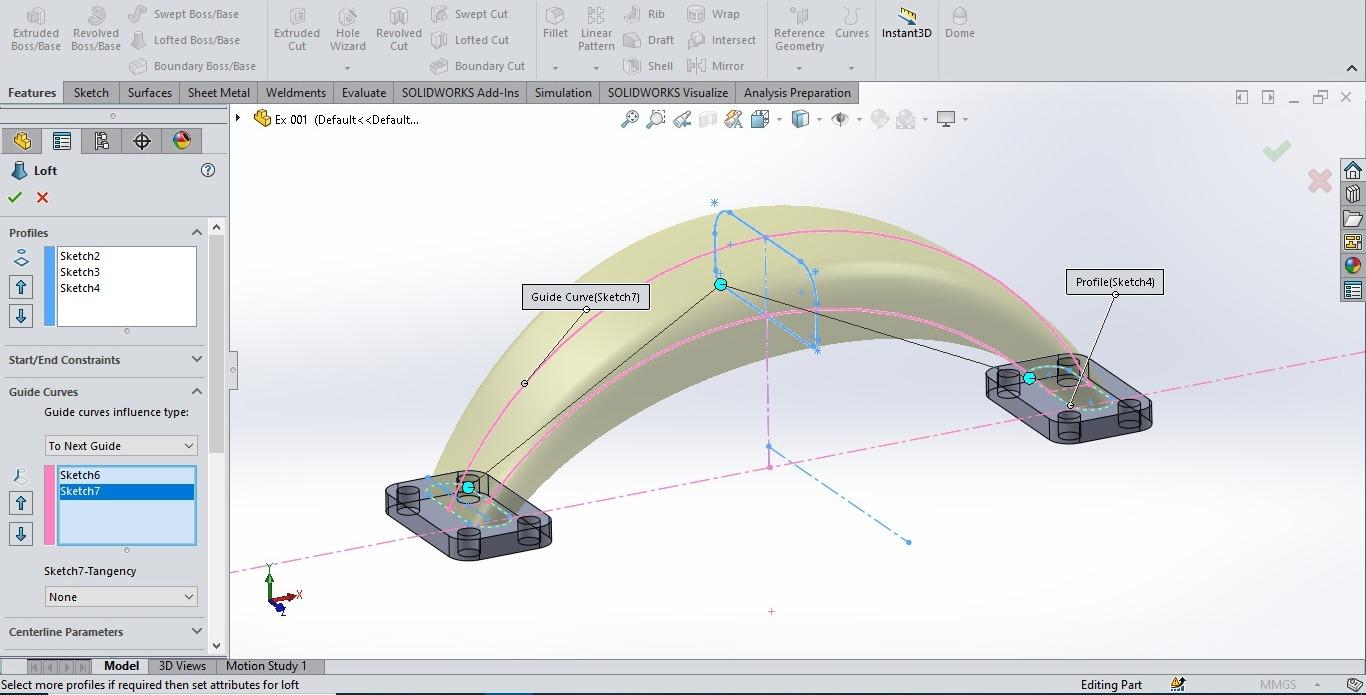Open the Motion Study 1 tab

[266, 666]
